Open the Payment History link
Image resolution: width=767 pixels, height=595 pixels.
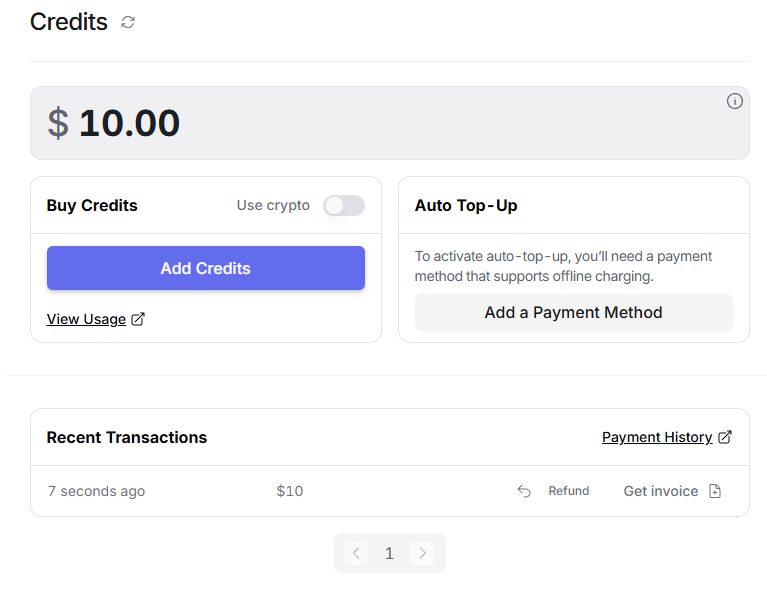click(657, 437)
